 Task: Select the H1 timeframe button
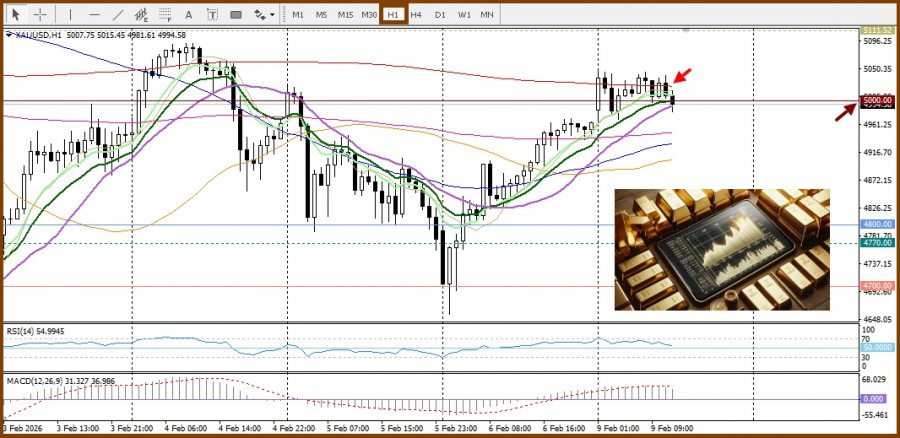click(393, 14)
